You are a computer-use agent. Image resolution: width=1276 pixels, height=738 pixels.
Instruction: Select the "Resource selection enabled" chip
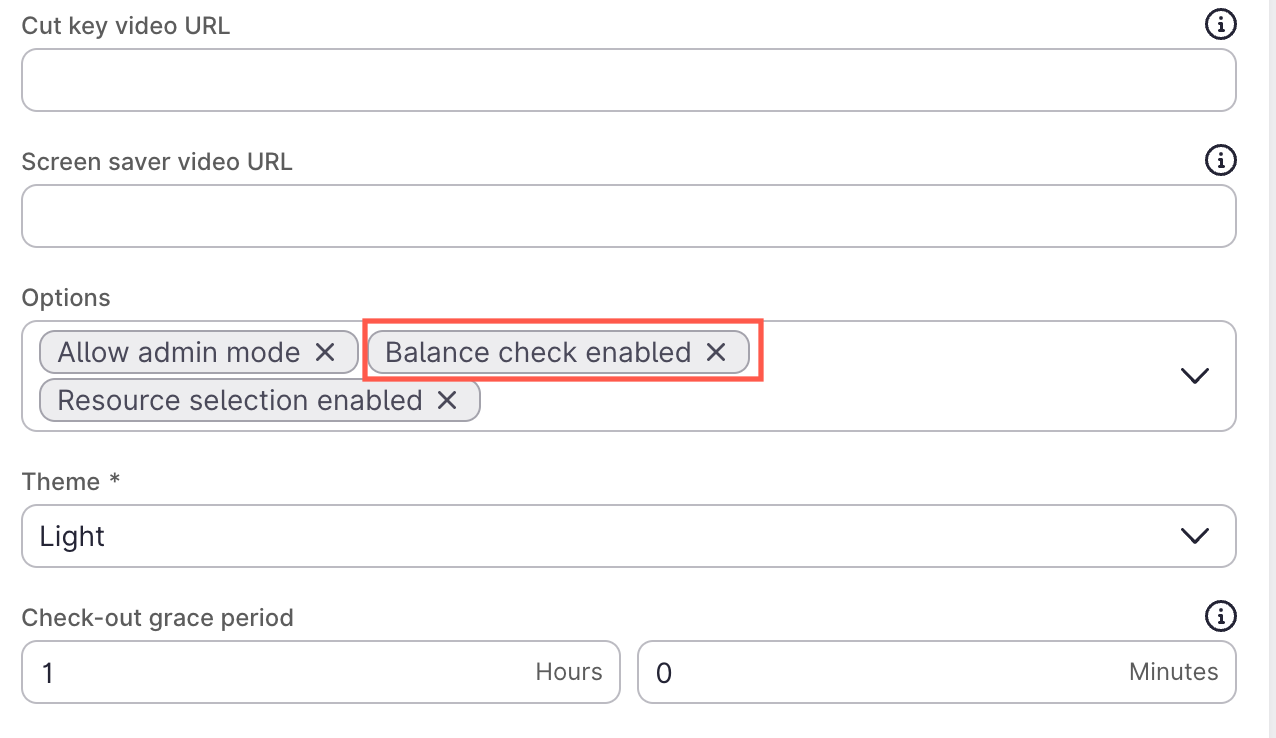(x=237, y=400)
